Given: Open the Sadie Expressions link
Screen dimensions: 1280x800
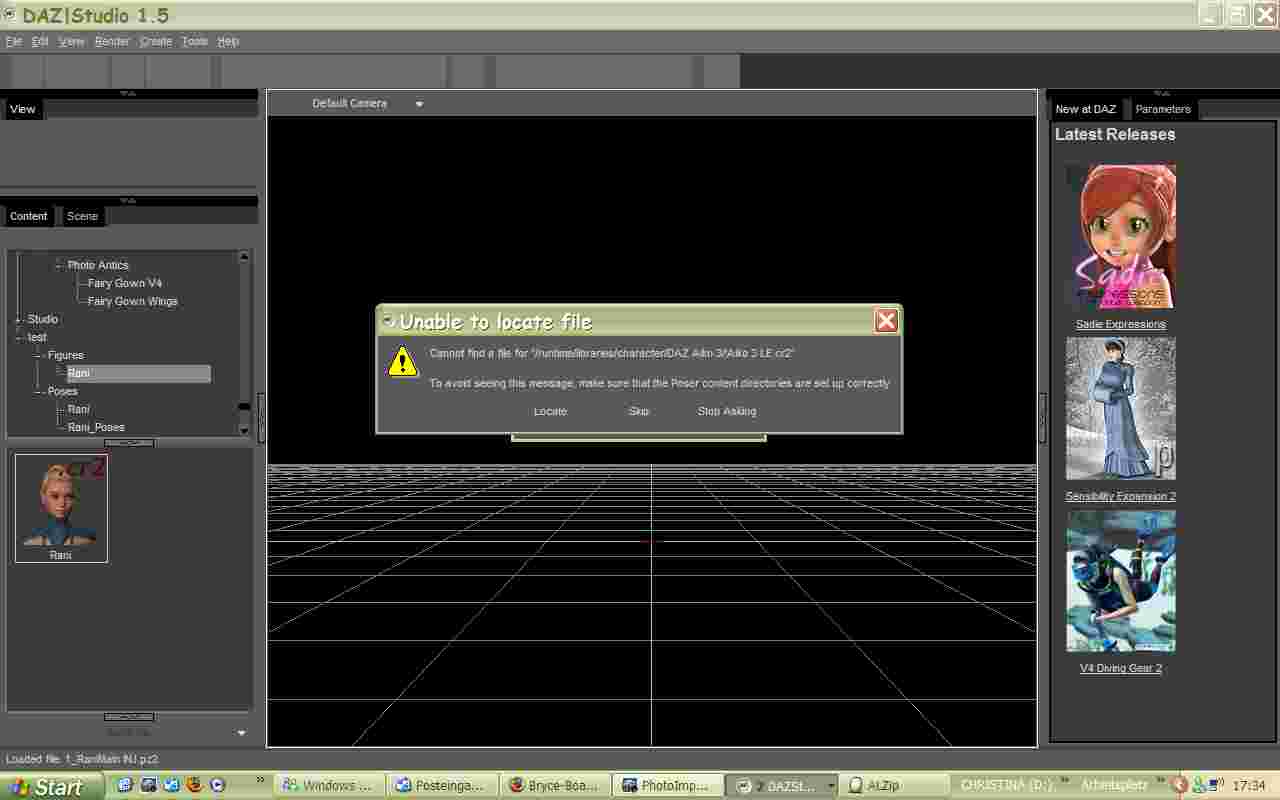Looking at the screenshot, I should (x=1121, y=324).
